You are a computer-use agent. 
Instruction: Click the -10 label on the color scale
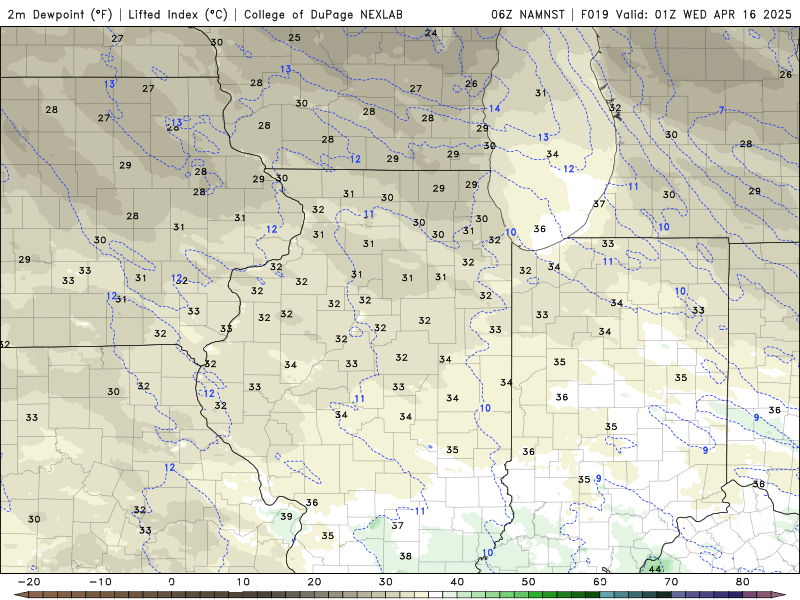point(100,582)
